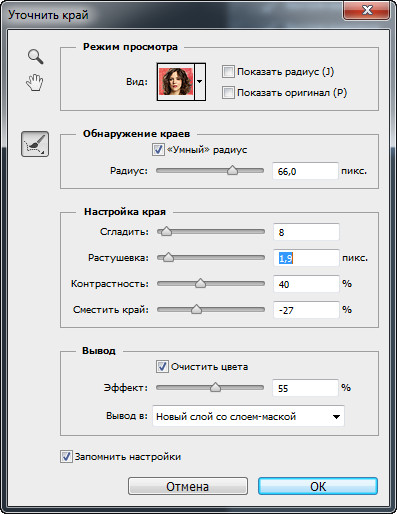This screenshot has width=397, height=514.
Task: Click the Отмена button
Action: tap(188, 486)
